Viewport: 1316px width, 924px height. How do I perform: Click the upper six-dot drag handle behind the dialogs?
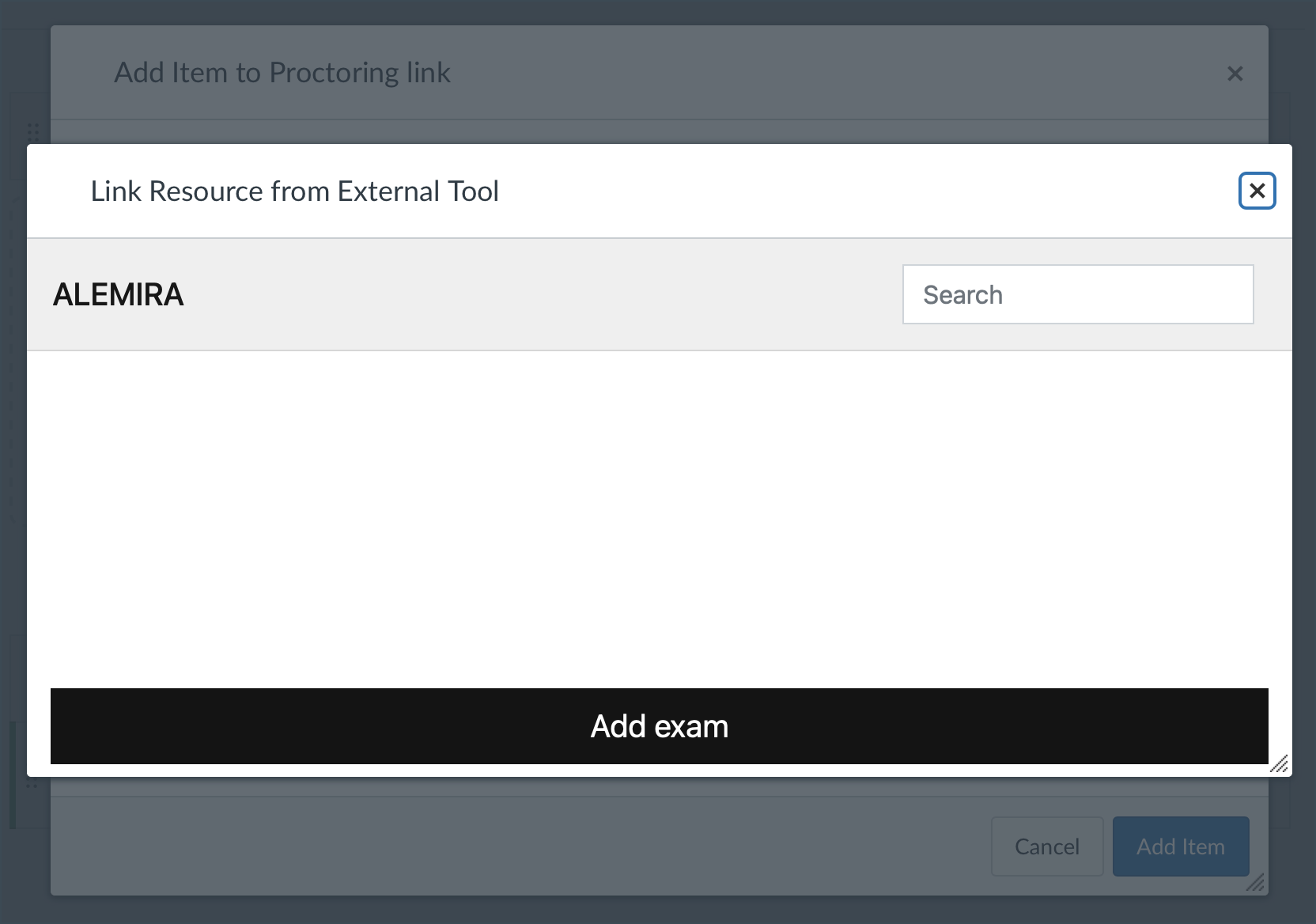coord(33,131)
